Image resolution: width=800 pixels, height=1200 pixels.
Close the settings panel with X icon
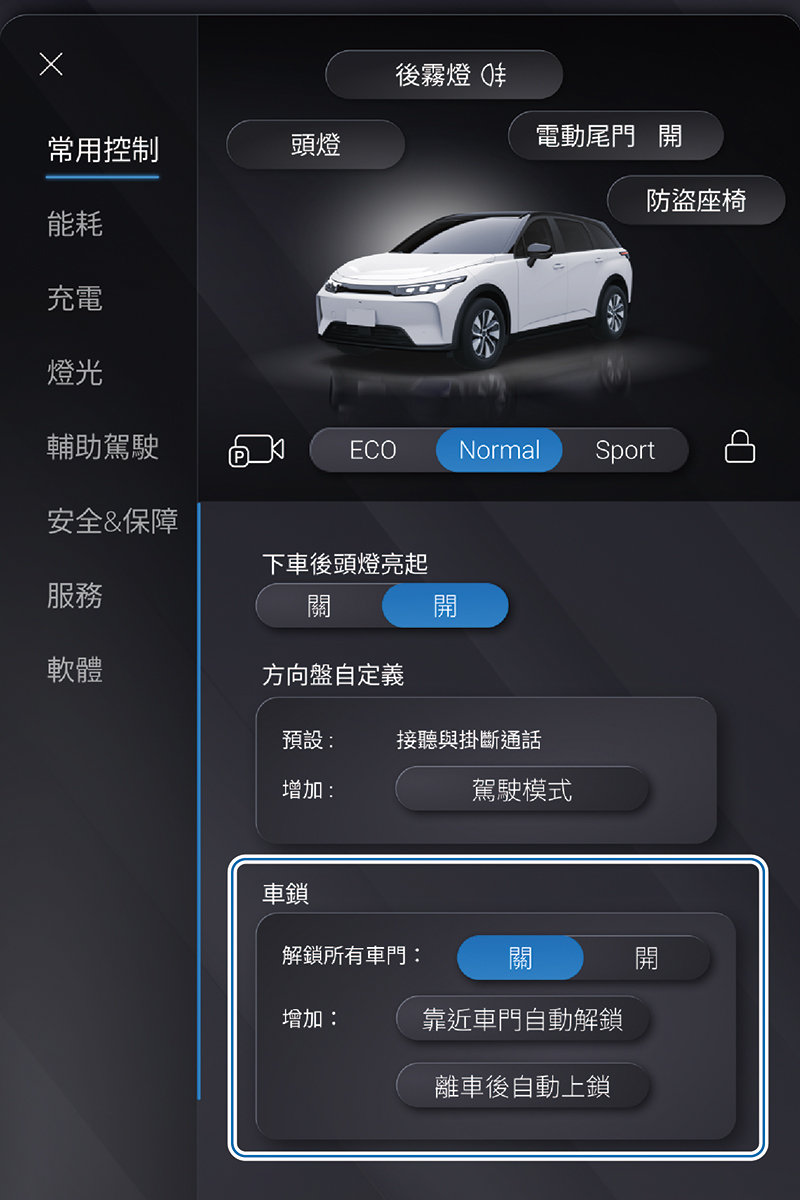[x=51, y=65]
